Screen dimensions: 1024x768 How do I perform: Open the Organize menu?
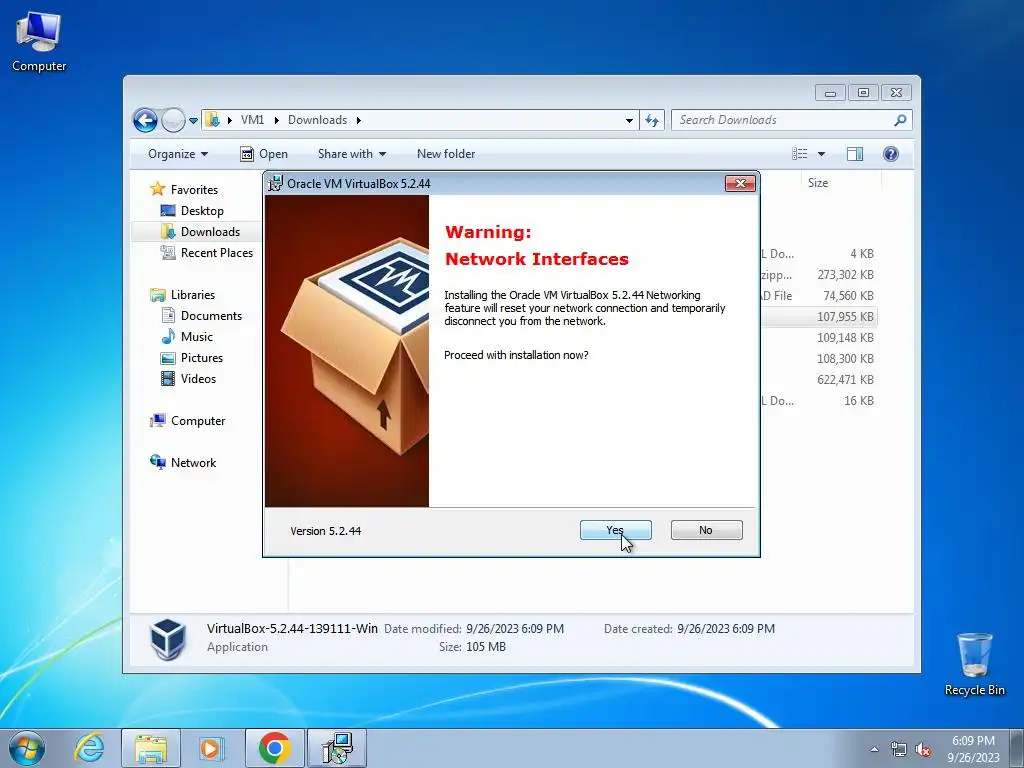pos(178,154)
